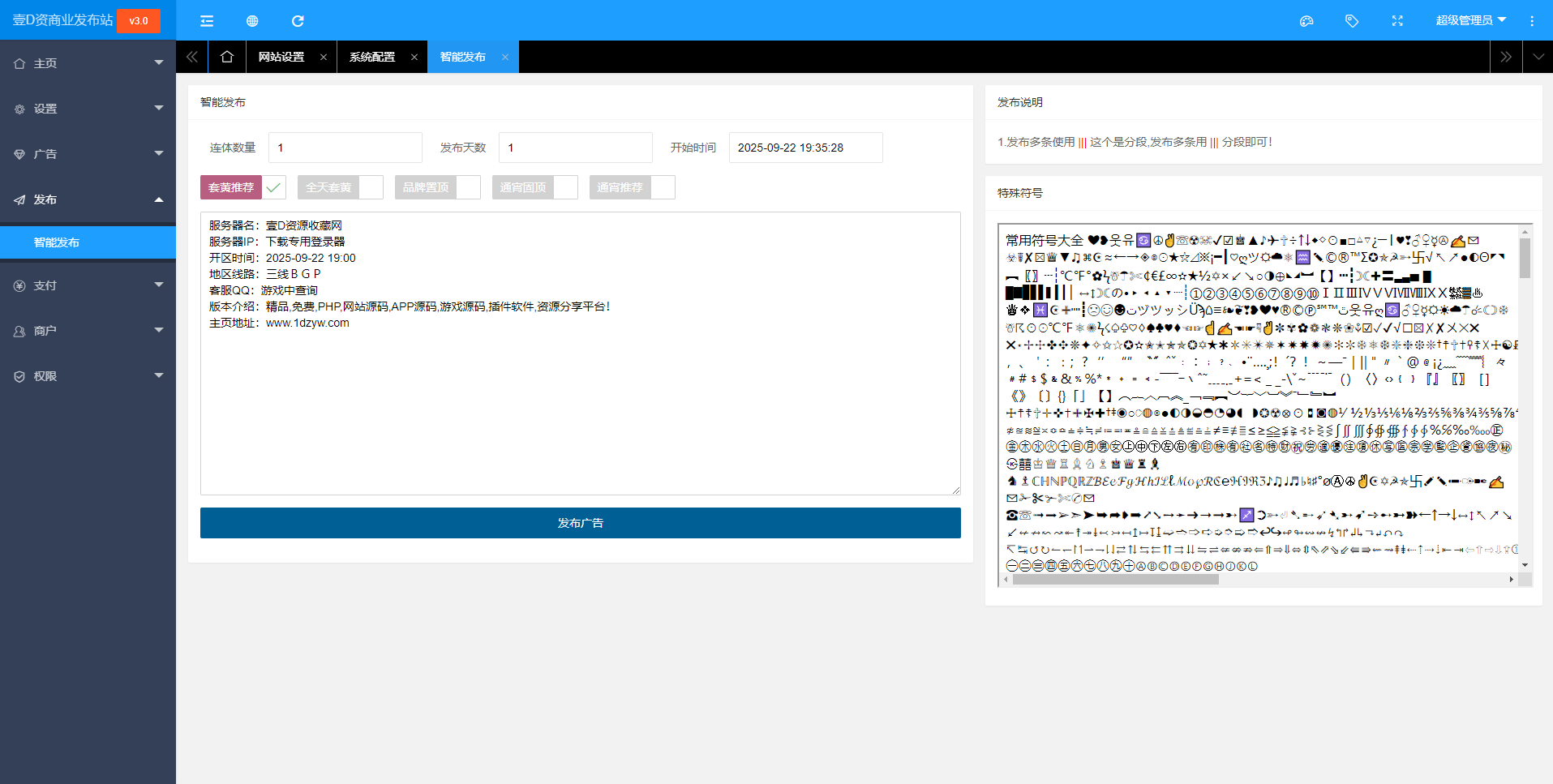Check the 品牌置顶 option

(469, 186)
